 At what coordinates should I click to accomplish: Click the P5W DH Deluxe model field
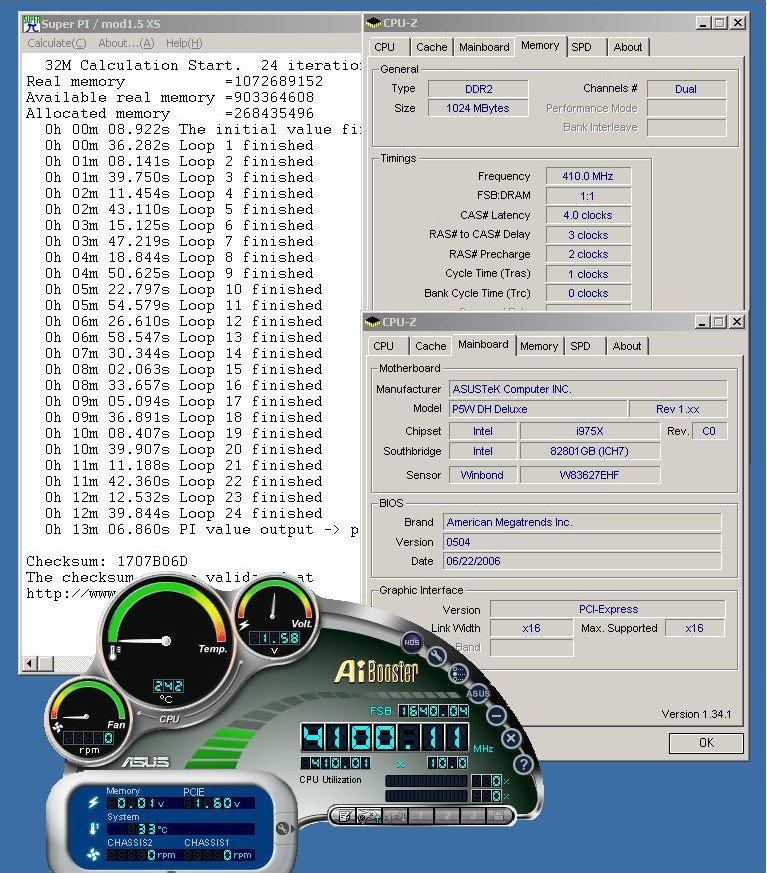(538, 409)
